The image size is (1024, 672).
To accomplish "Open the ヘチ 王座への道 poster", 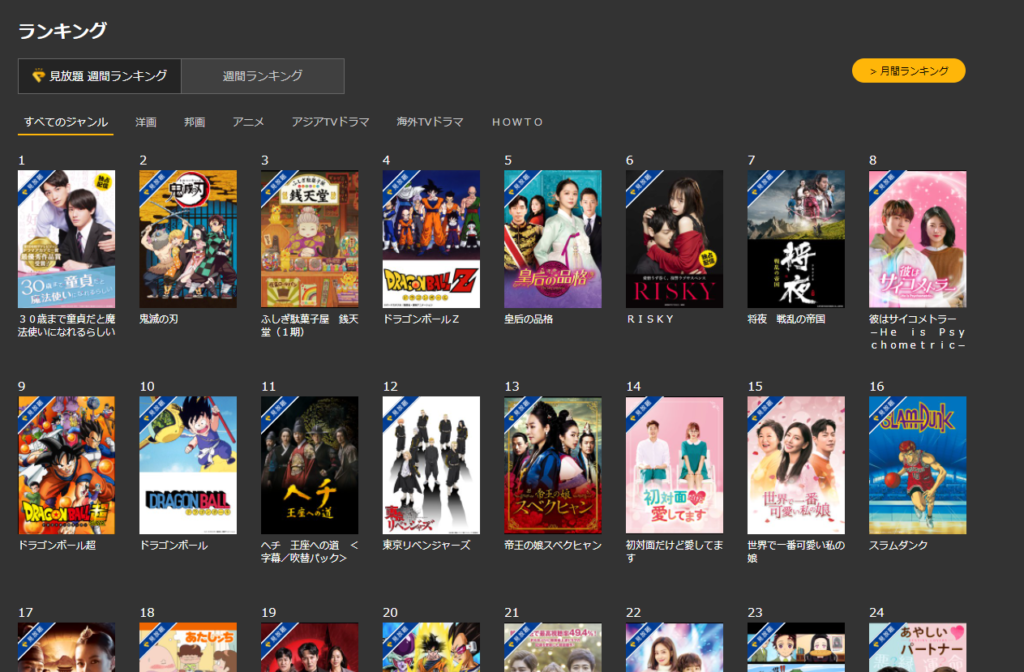I will click(x=310, y=465).
